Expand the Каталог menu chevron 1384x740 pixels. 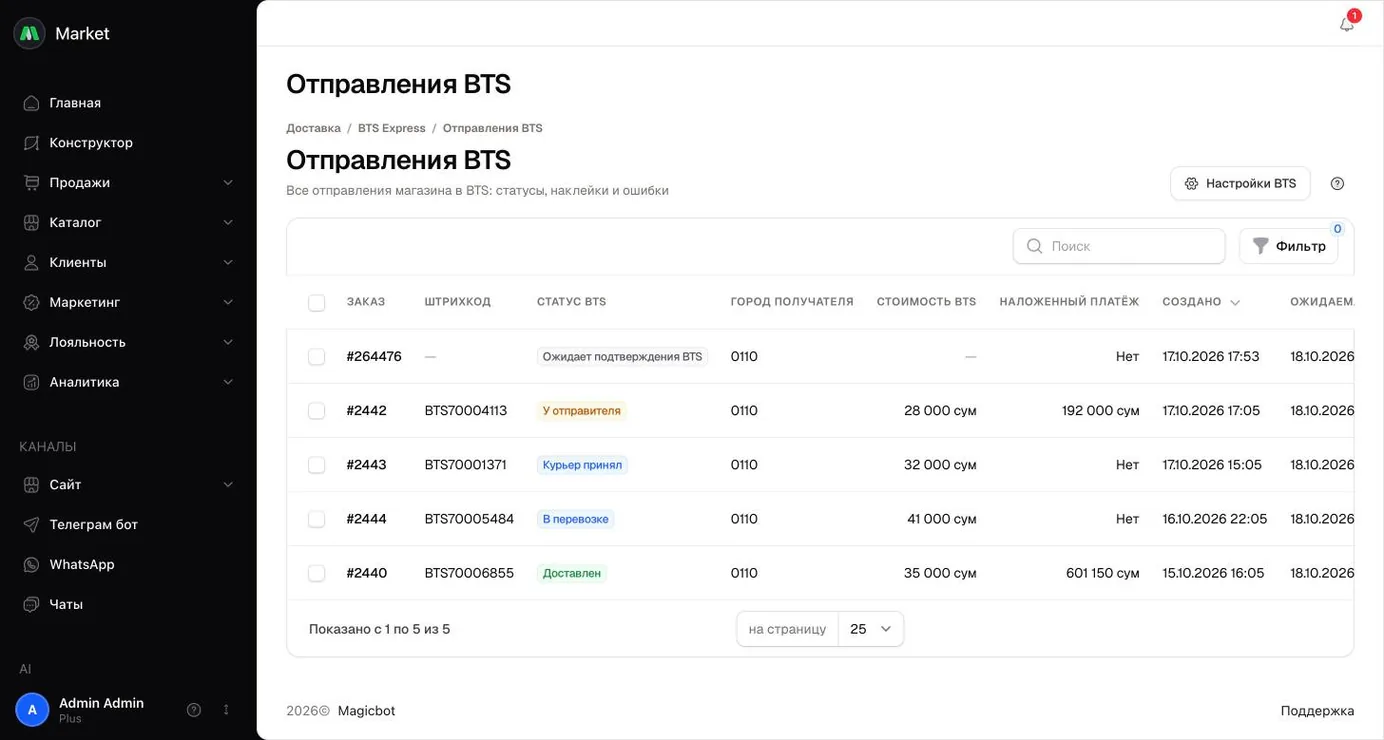228,223
